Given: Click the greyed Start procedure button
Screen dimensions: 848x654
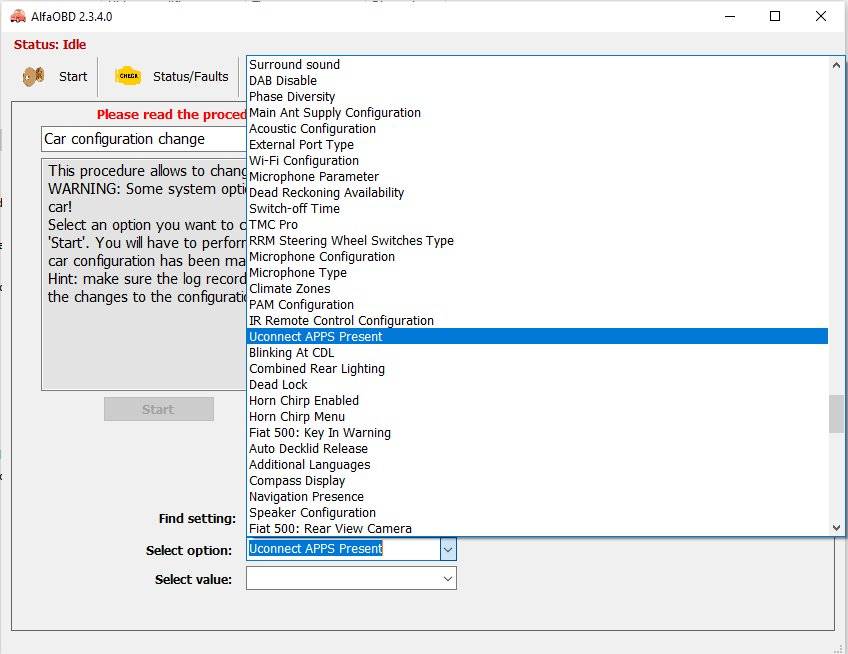Looking at the screenshot, I should [158, 409].
